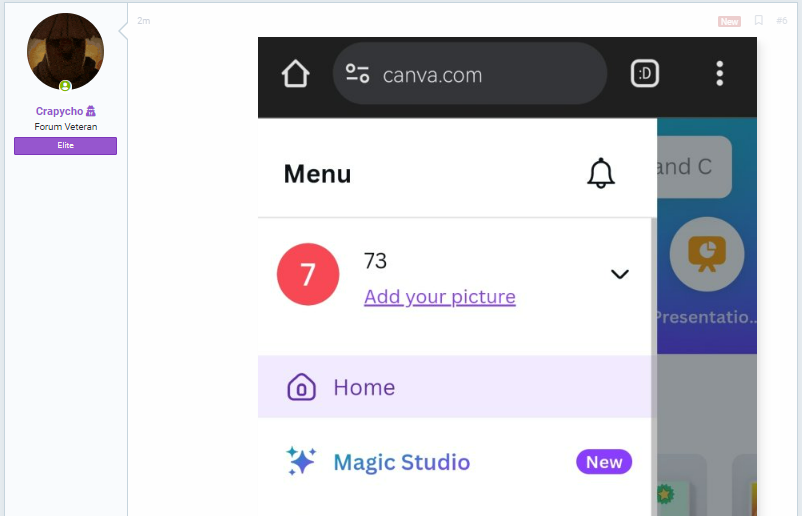Open Crapycho's profile username link
802x516 pixels.
point(59,111)
